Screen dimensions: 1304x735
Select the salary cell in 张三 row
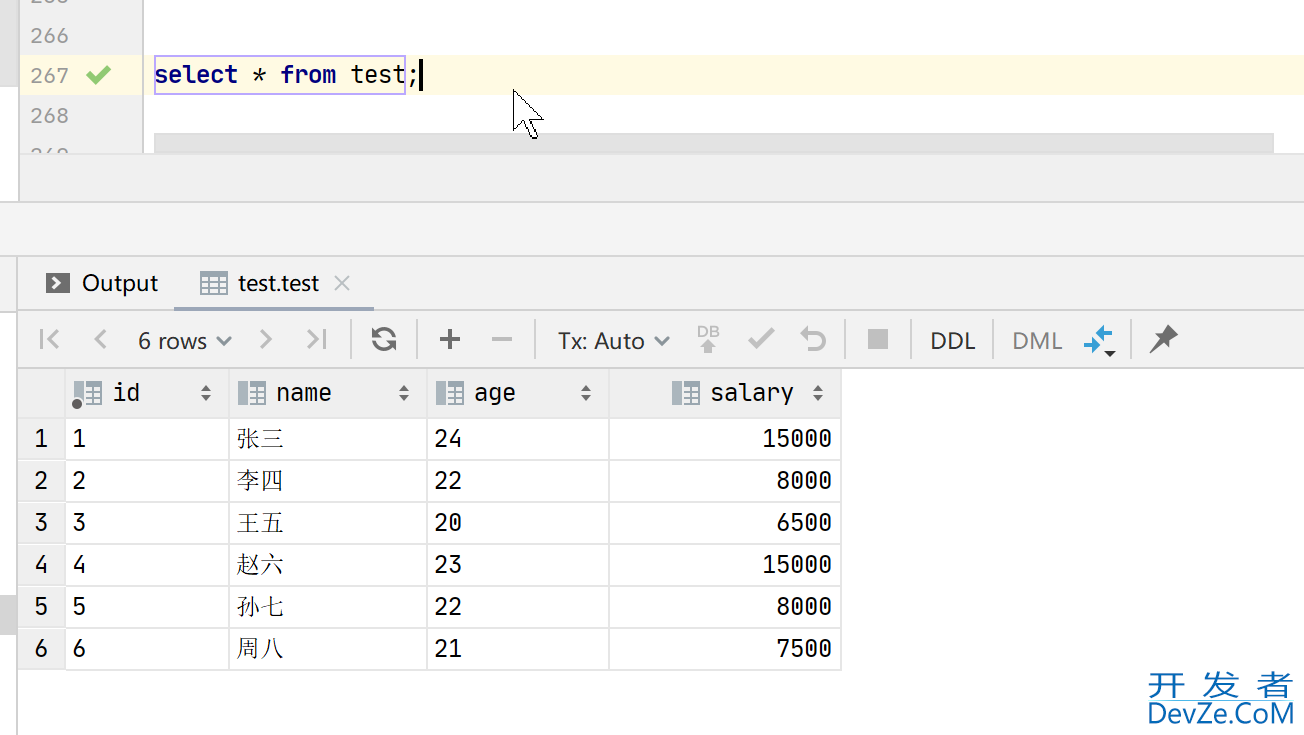point(725,438)
